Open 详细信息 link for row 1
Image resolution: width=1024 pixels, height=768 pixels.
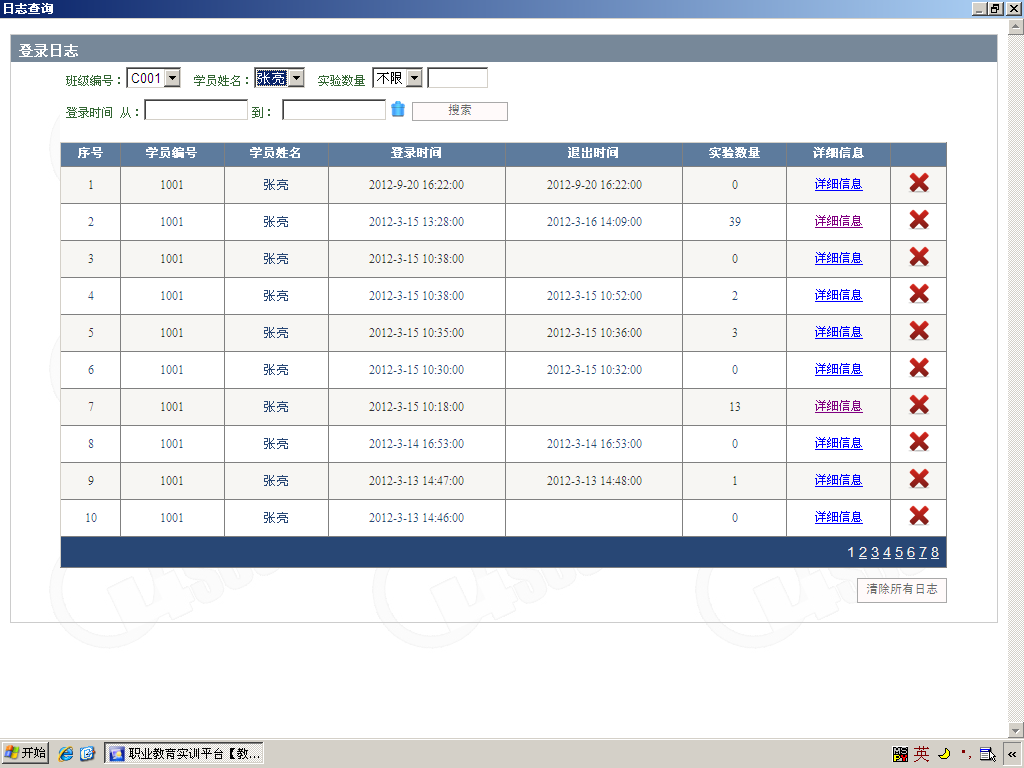coord(839,184)
